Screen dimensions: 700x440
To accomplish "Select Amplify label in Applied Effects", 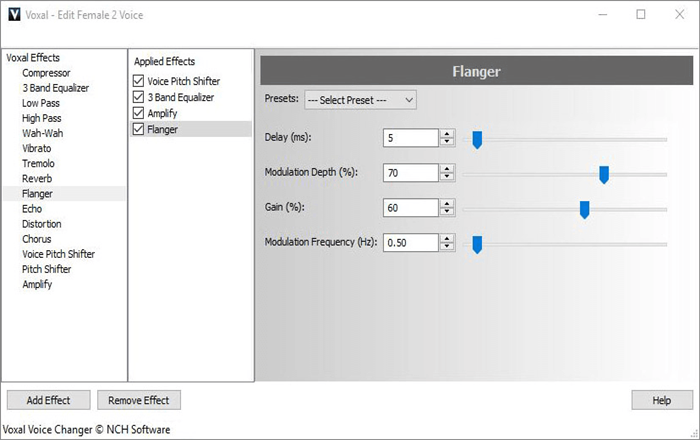I will 162,113.
